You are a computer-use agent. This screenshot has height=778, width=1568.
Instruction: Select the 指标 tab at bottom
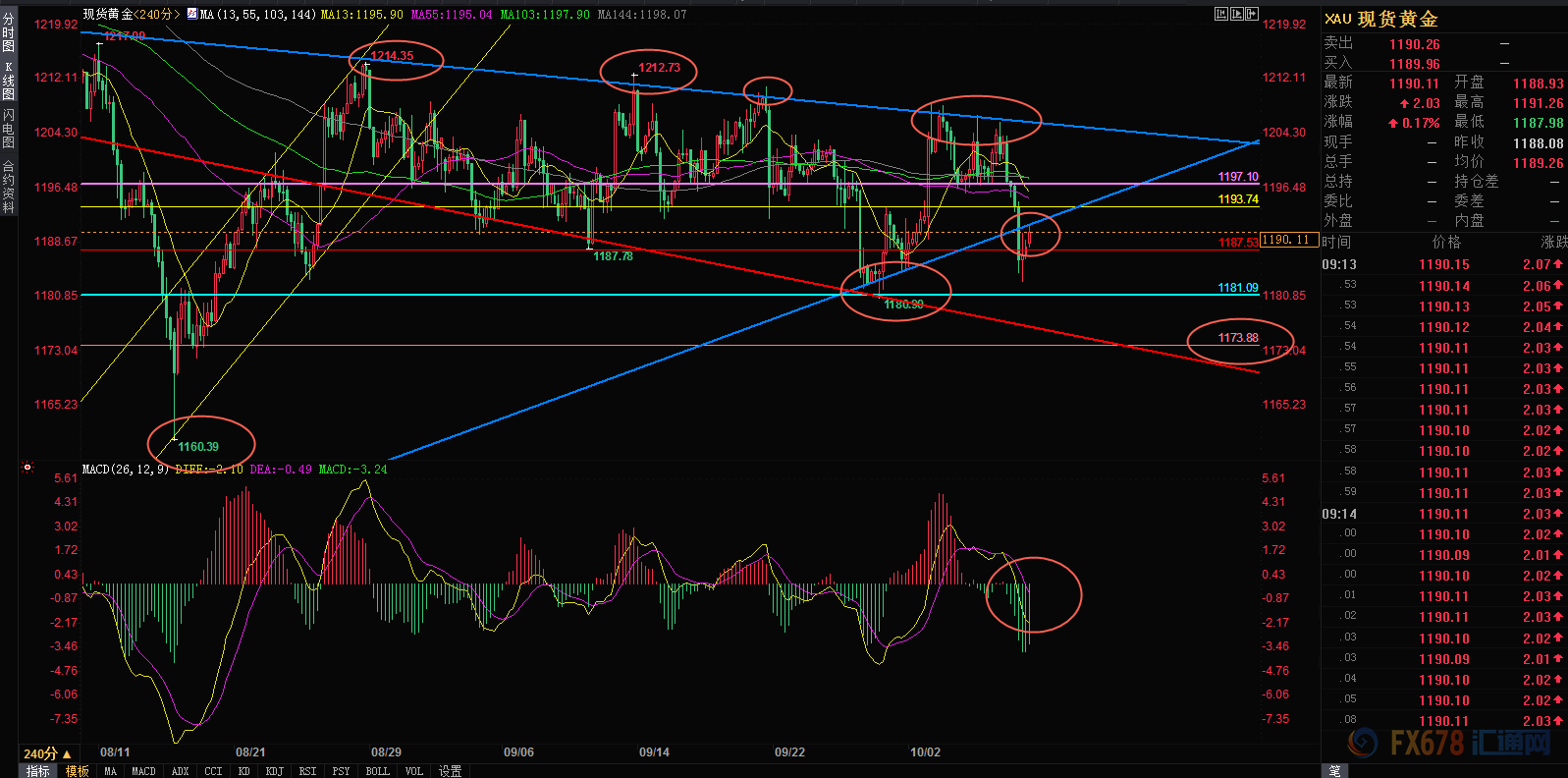[38, 771]
